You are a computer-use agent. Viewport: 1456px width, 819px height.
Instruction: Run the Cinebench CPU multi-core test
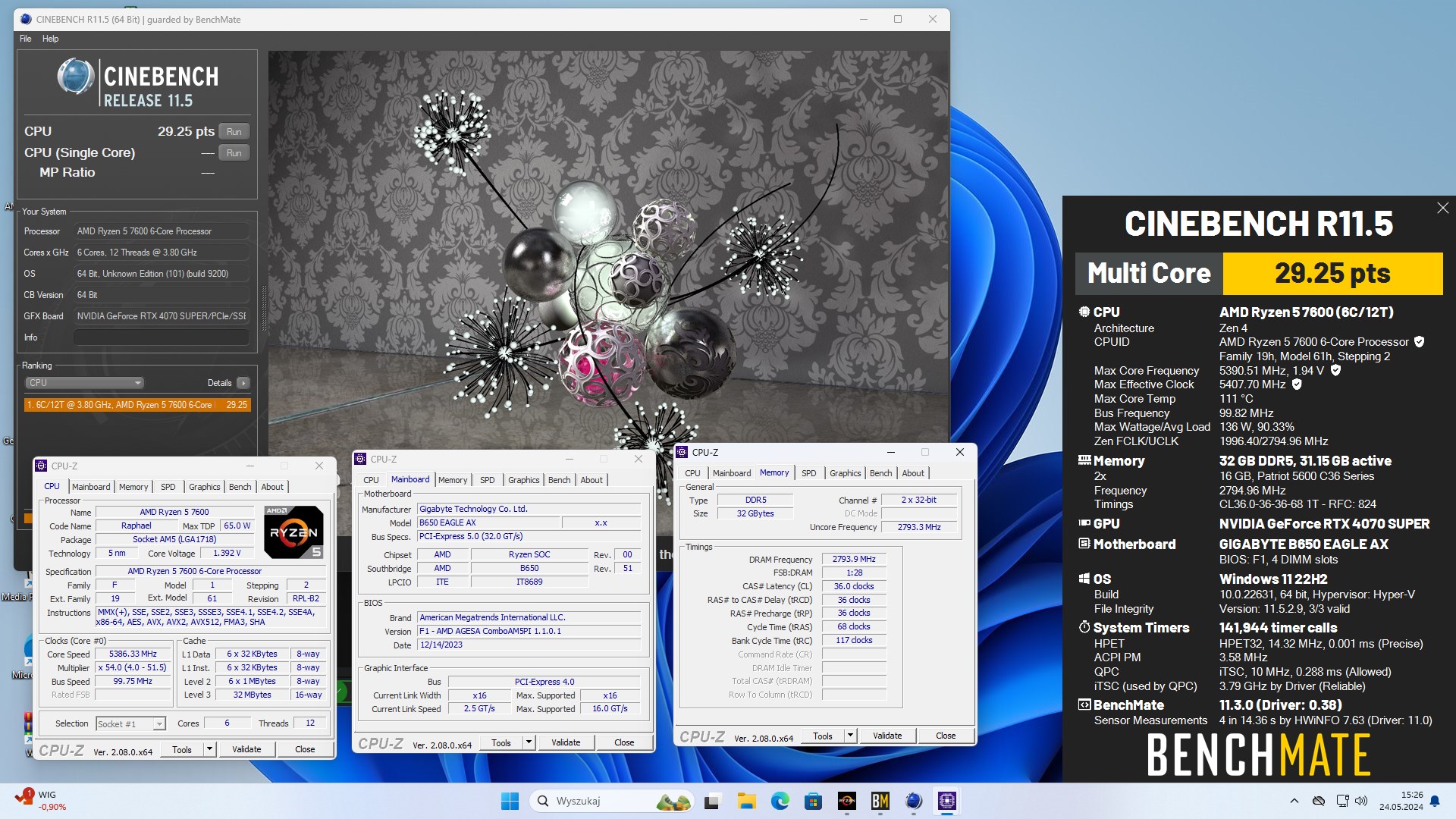(x=234, y=132)
